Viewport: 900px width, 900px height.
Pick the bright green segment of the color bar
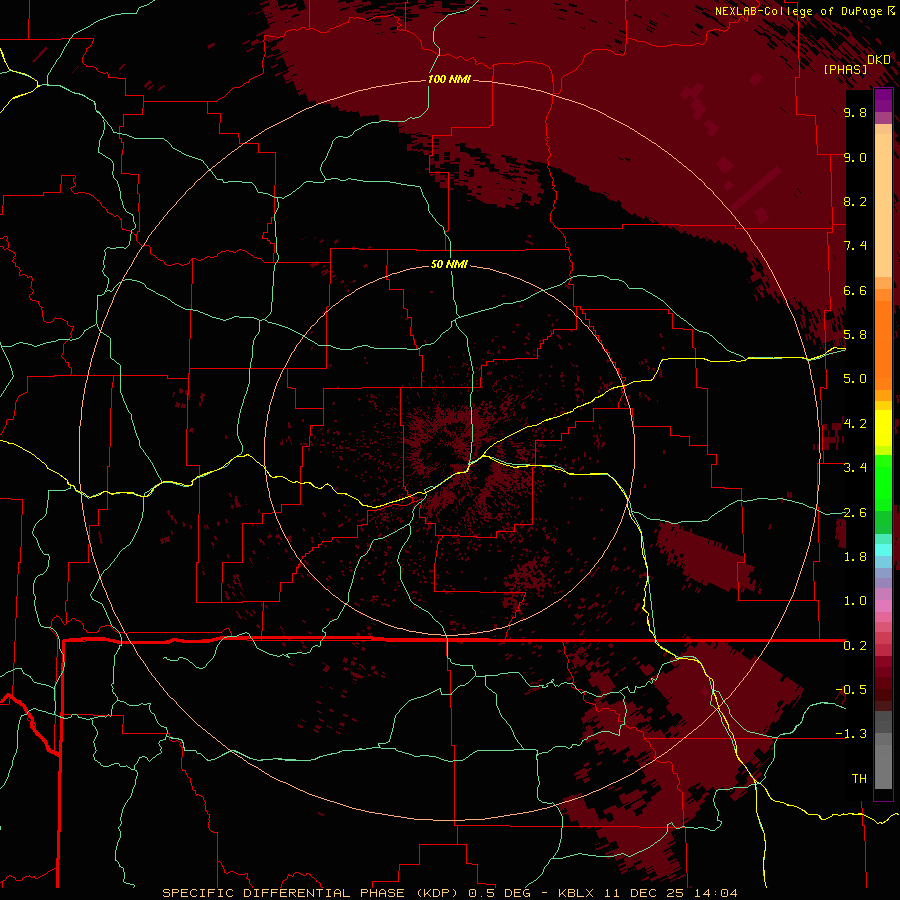tap(883, 483)
